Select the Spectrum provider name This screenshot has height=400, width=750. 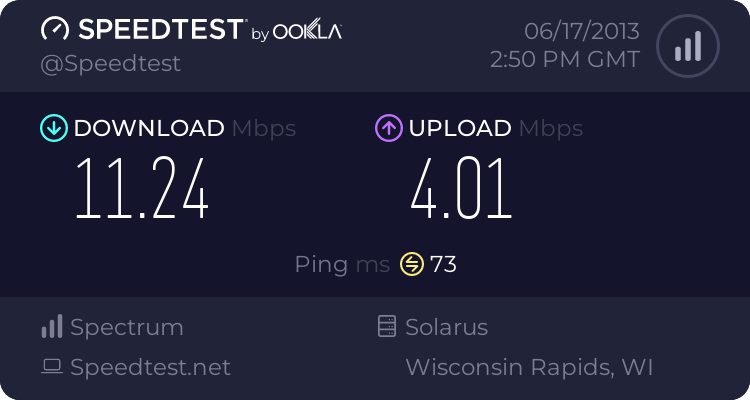[x=127, y=328]
